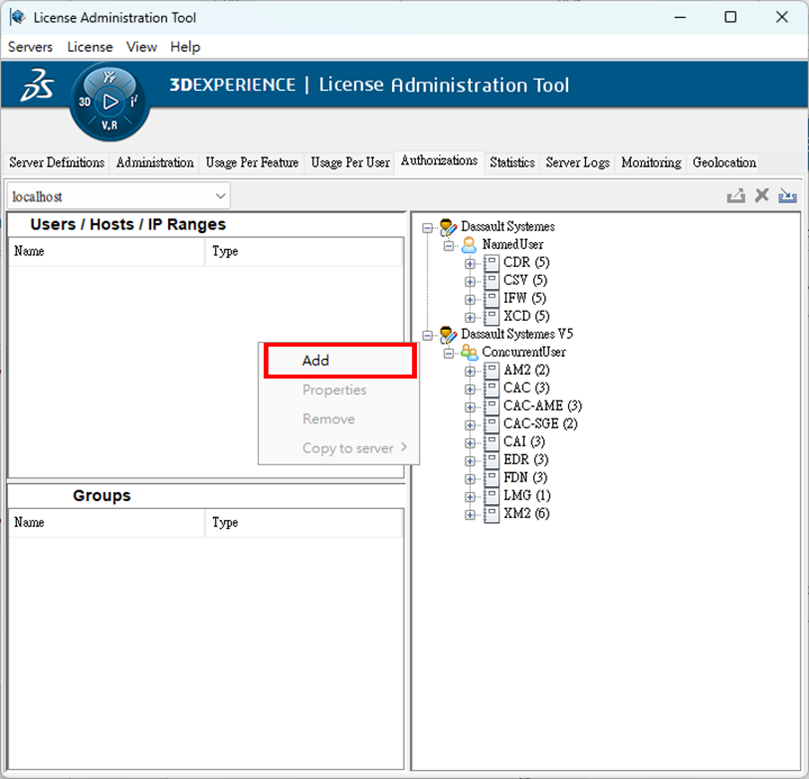
Task: Collapse the NamedUser tree node
Action: tap(449, 246)
